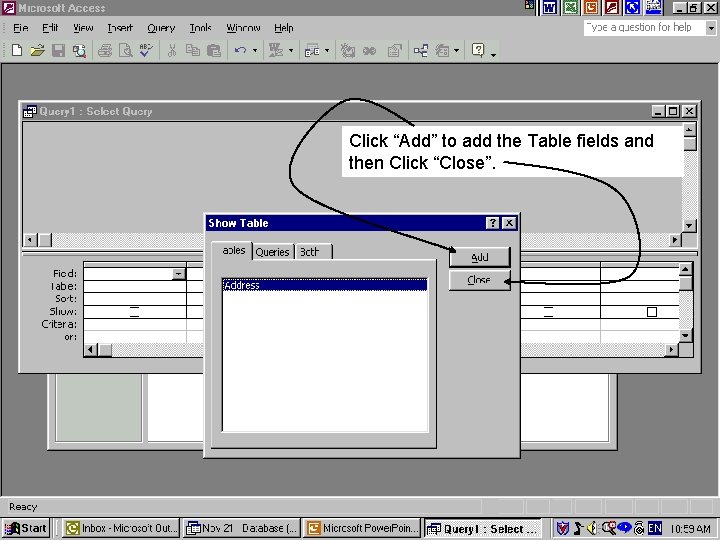Screen dimensions: 720x540
Task: Click the File Search toolbar icon
Action: (79, 50)
